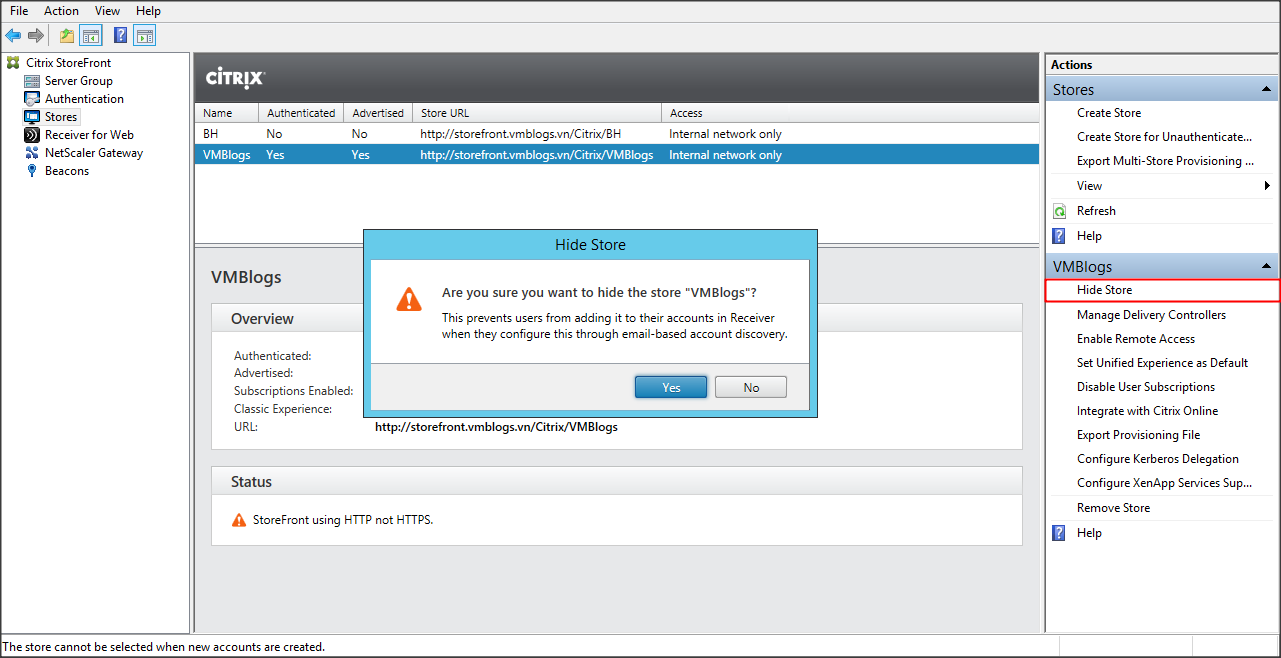Click the blue Back arrow in toolbar

(13, 36)
